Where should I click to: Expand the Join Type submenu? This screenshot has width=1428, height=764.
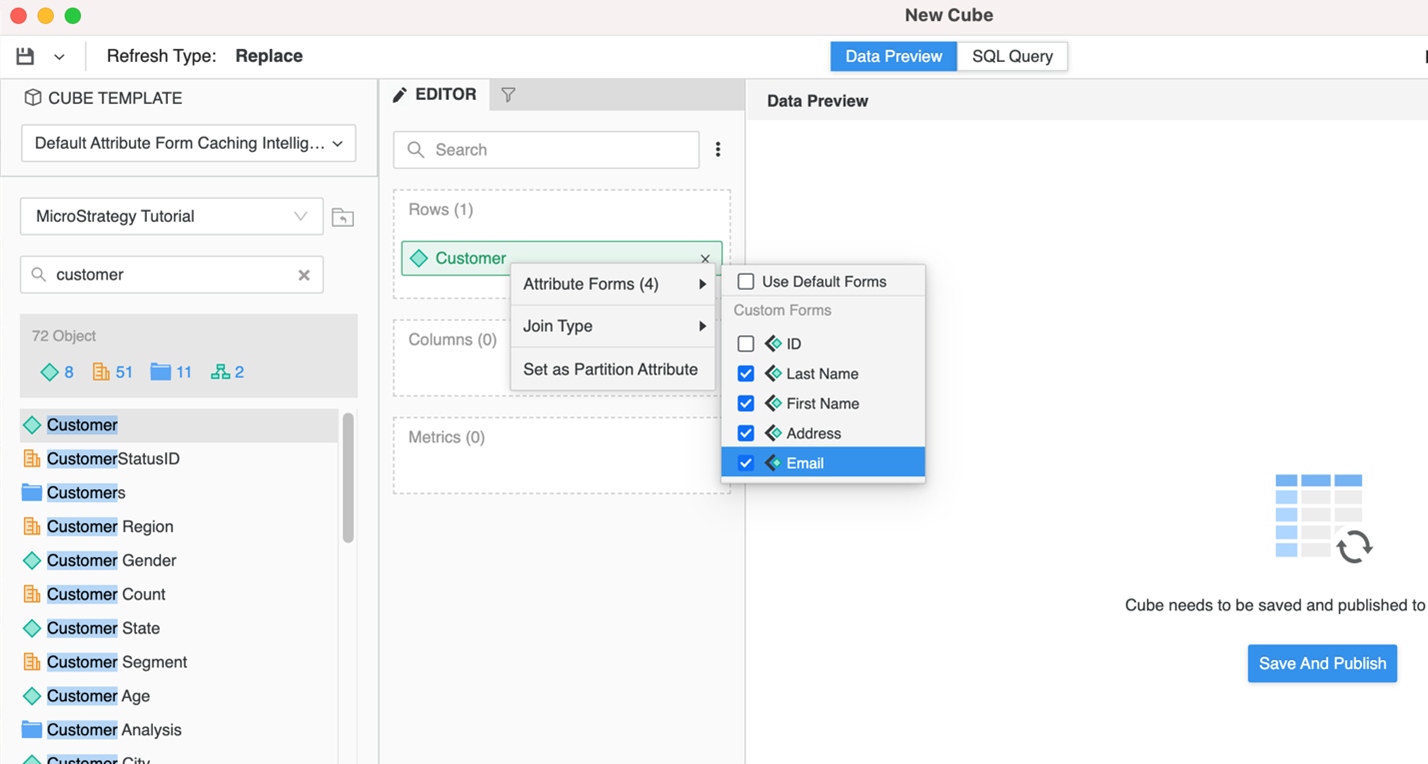point(612,326)
